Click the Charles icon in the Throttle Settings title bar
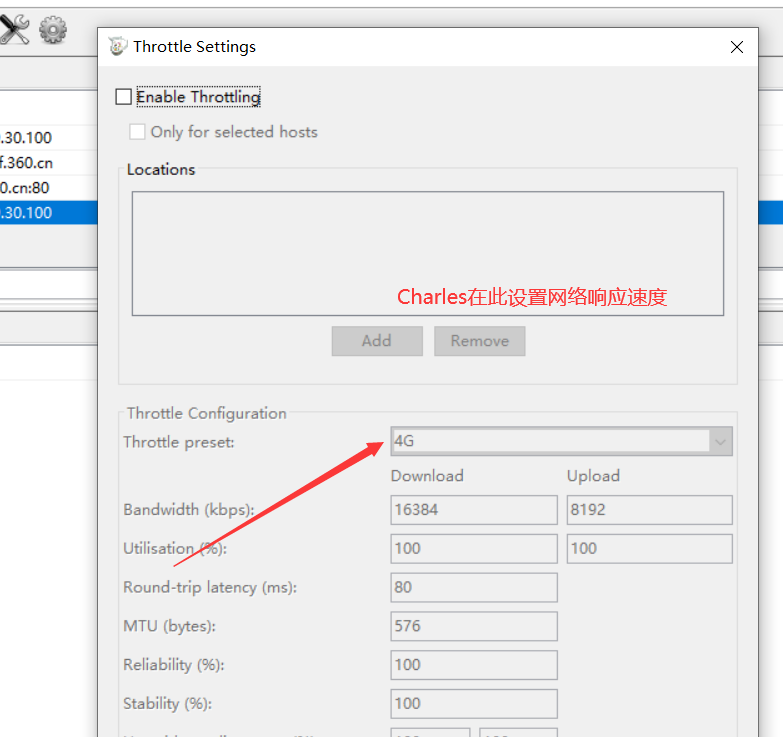 pos(118,46)
